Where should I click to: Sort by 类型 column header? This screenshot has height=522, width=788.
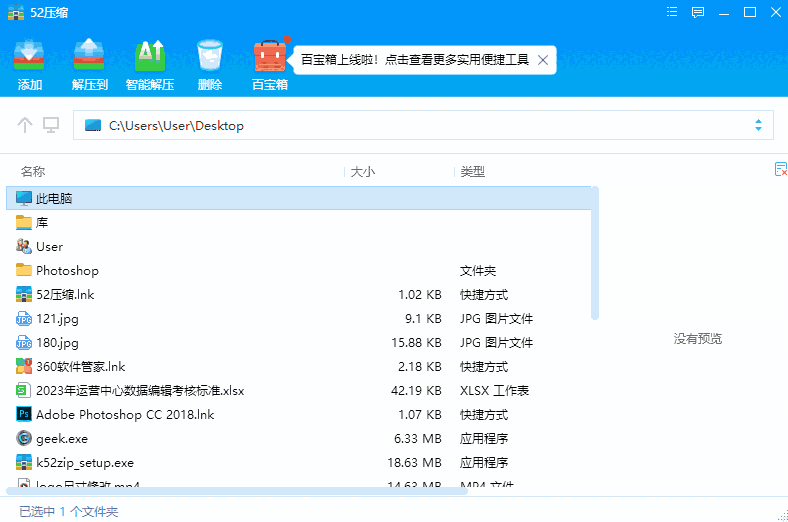(x=472, y=172)
